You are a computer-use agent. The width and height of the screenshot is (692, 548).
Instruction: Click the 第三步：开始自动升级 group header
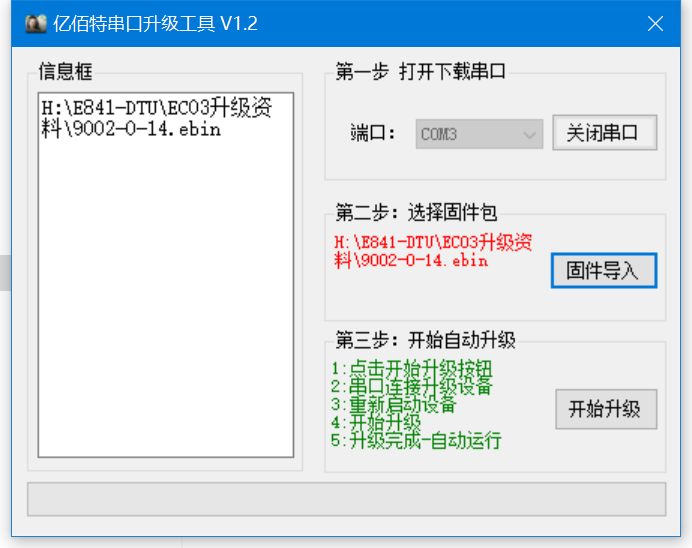425,340
